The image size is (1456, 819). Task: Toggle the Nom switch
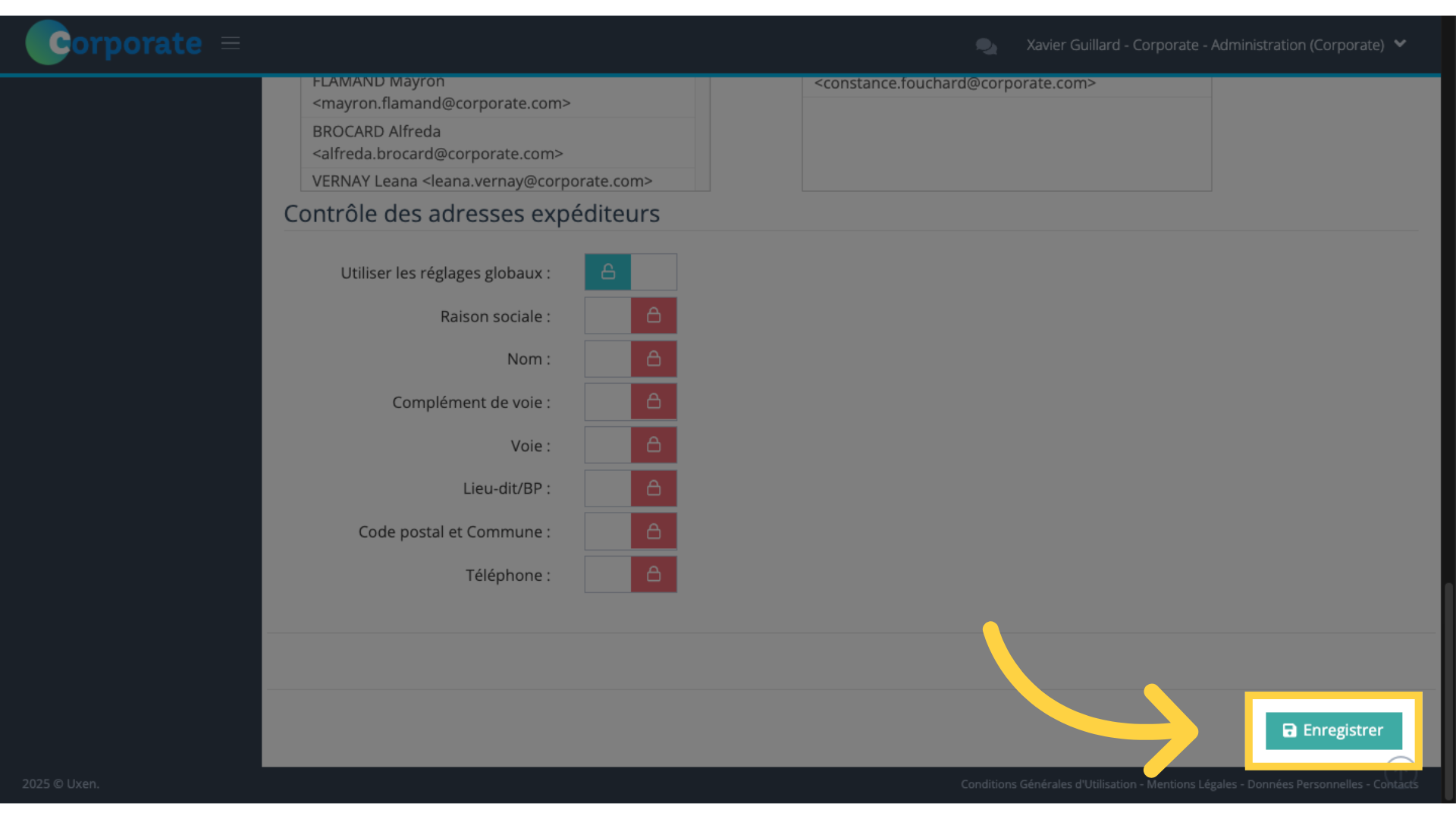pyautogui.click(x=630, y=359)
